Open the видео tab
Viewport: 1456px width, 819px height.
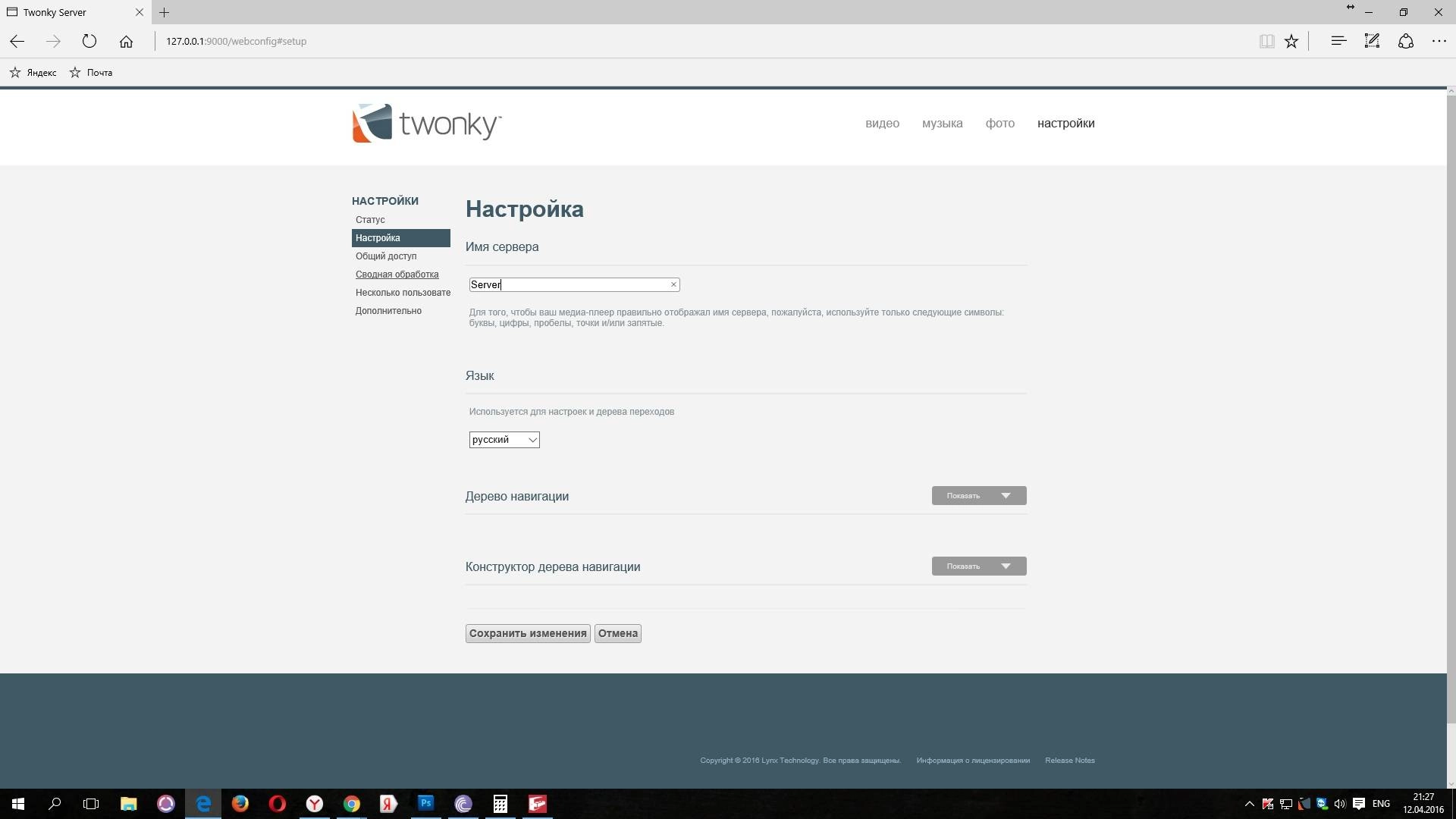[882, 124]
